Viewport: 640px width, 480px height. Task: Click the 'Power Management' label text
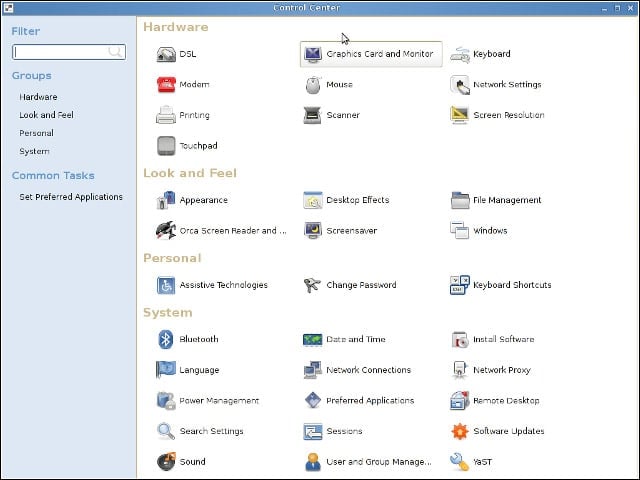click(x=219, y=400)
